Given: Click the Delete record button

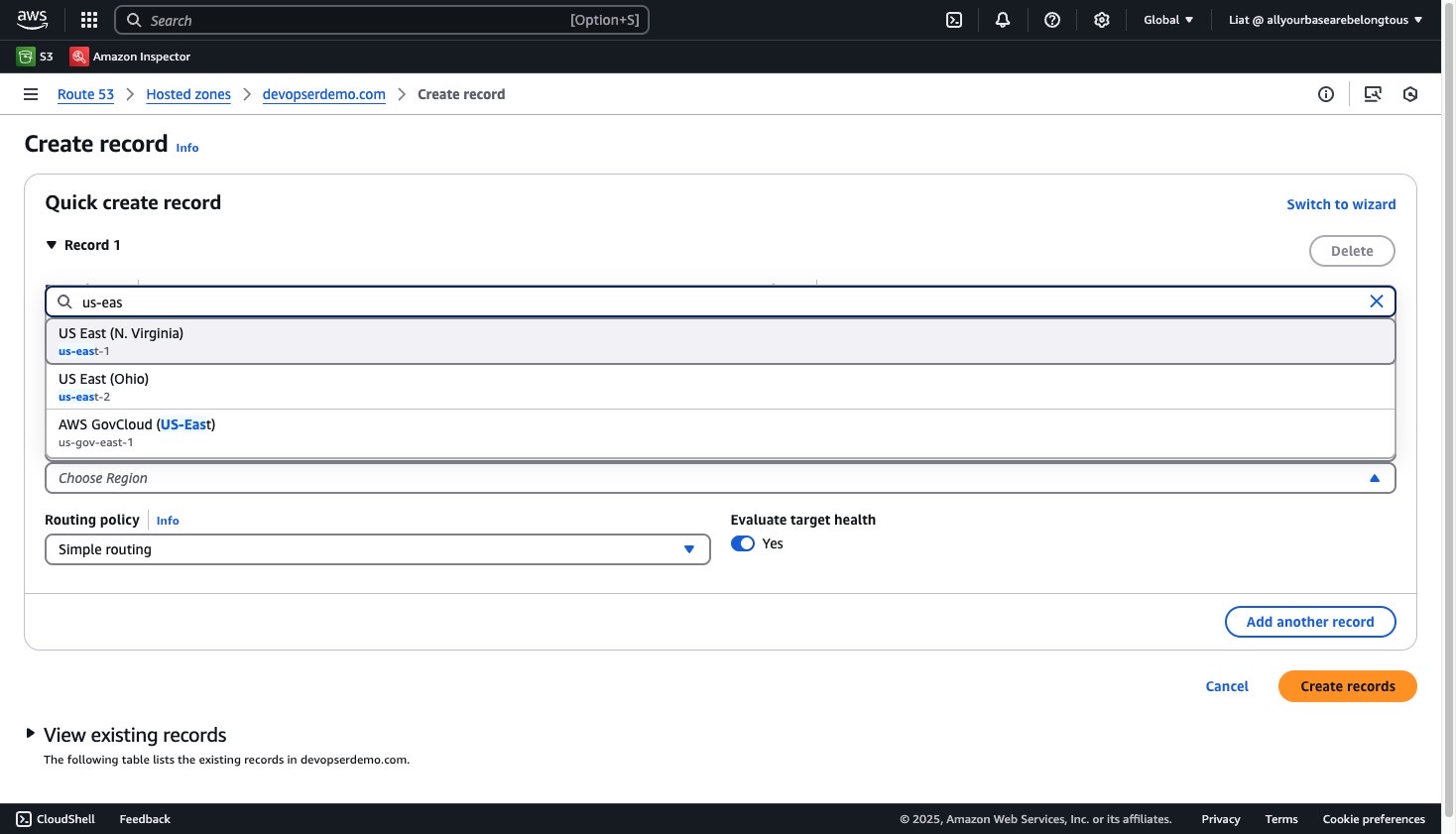Looking at the screenshot, I should (1352, 251).
